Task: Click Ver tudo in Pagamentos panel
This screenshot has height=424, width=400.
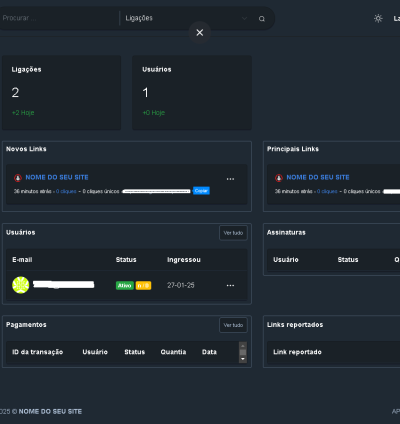Action: (233, 325)
